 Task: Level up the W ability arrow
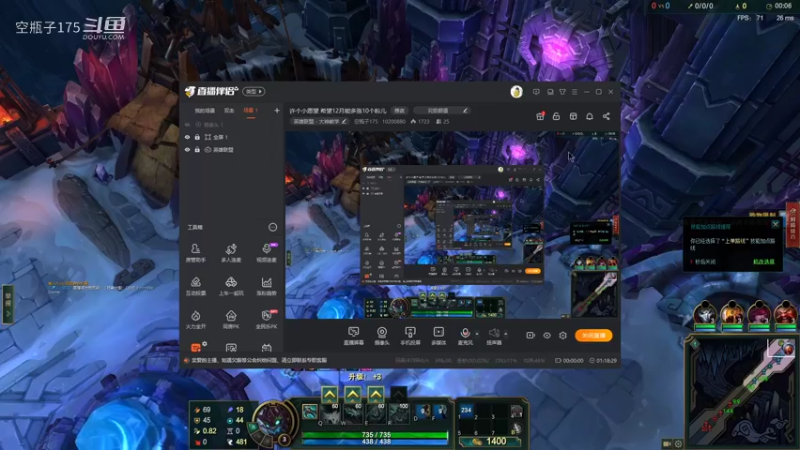[x=353, y=394]
